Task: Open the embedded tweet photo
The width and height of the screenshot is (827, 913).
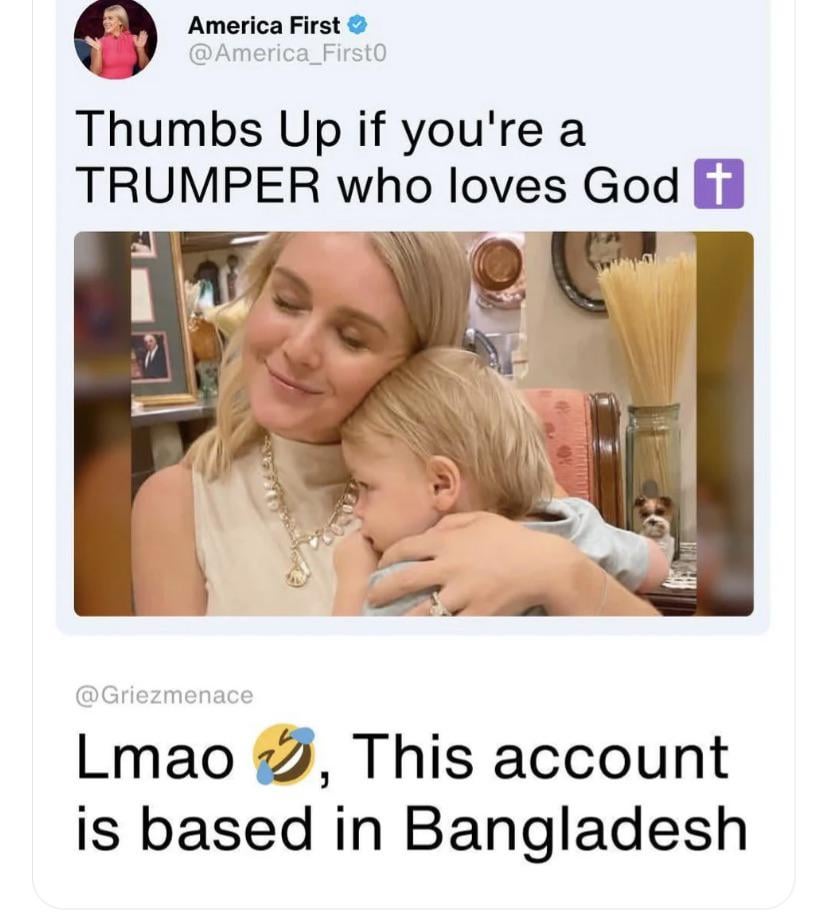Action: pyautogui.click(x=414, y=423)
